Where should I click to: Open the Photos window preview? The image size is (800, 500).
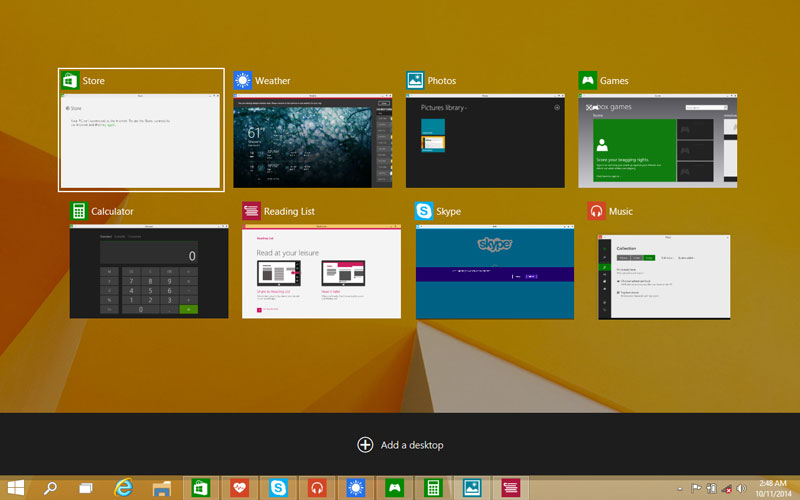click(x=485, y=140)
